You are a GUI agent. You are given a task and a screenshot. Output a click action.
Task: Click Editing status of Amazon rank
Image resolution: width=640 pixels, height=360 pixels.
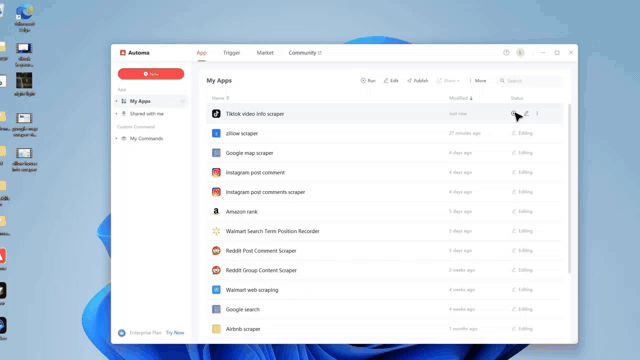tap(522, 211)
